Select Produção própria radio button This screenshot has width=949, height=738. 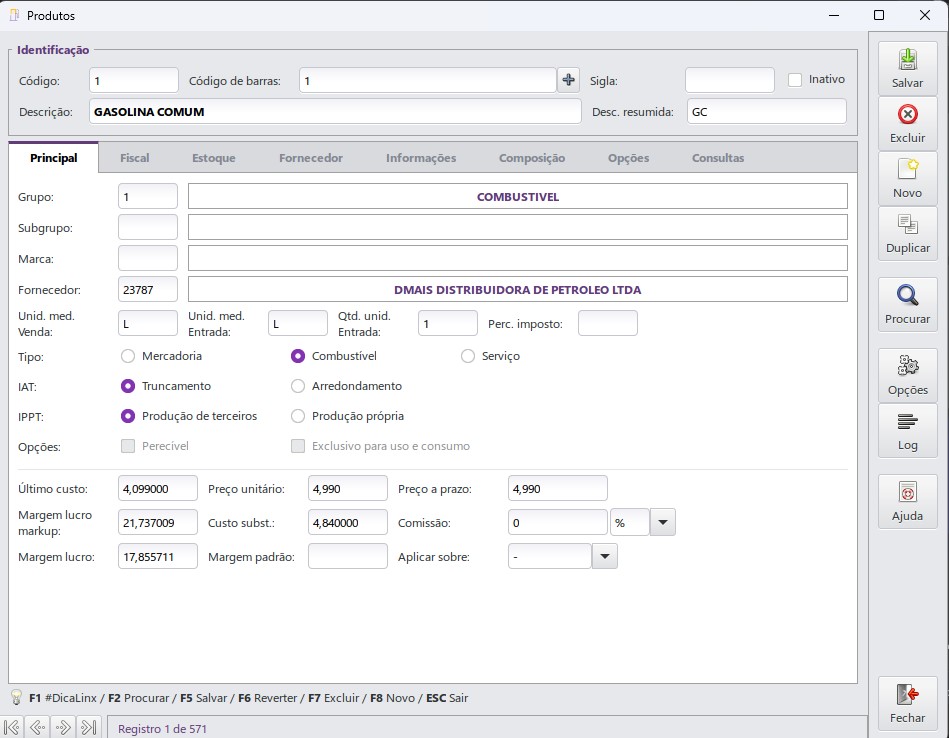298,416
